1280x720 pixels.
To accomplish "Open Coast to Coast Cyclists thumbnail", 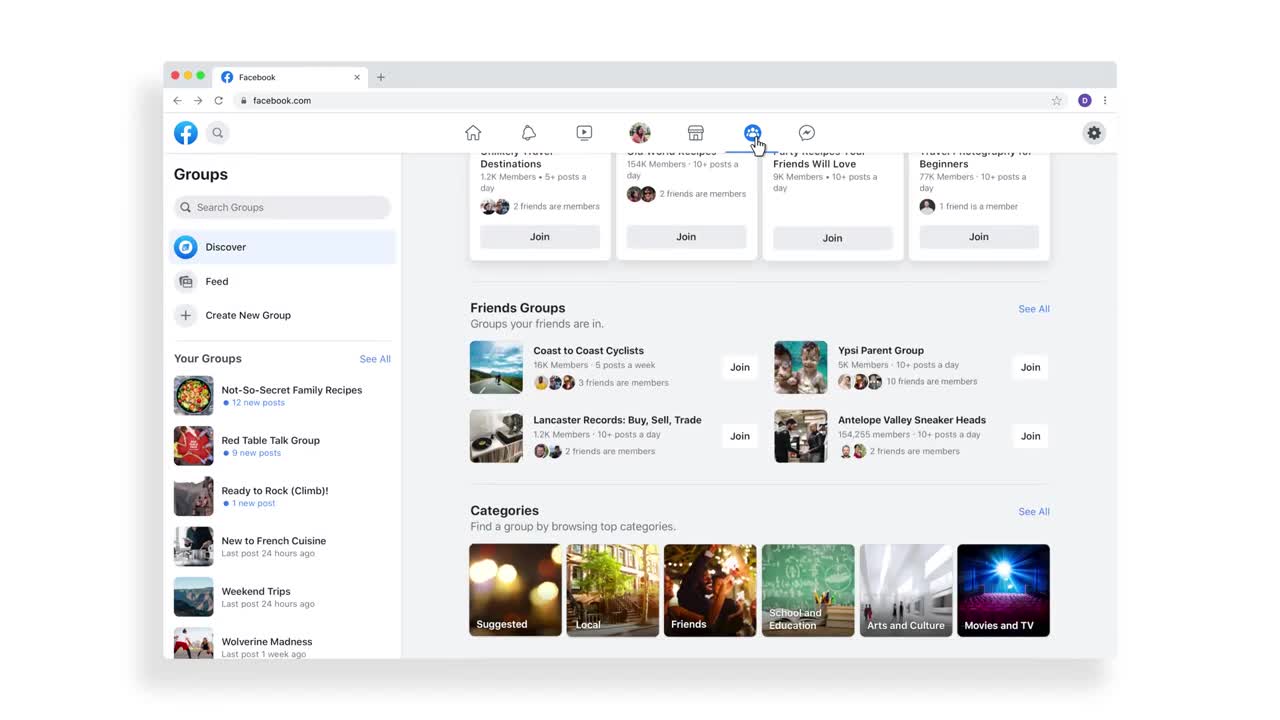I will point(497,367).
